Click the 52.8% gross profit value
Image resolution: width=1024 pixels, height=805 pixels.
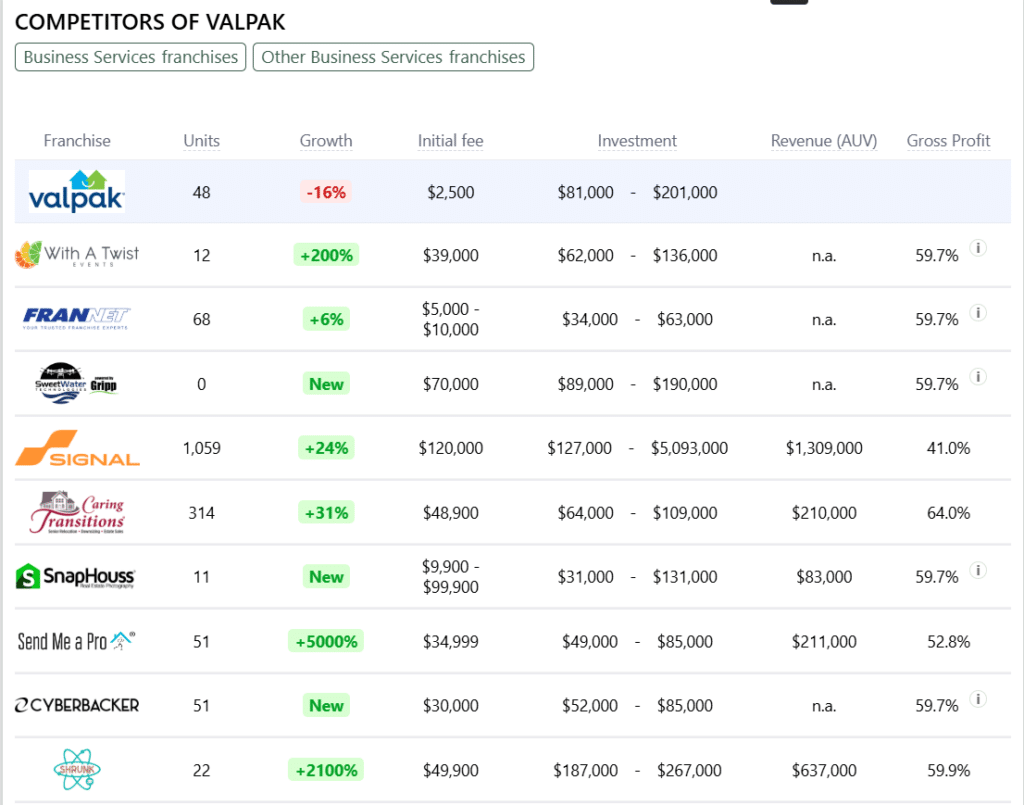[x=948, y=641]
